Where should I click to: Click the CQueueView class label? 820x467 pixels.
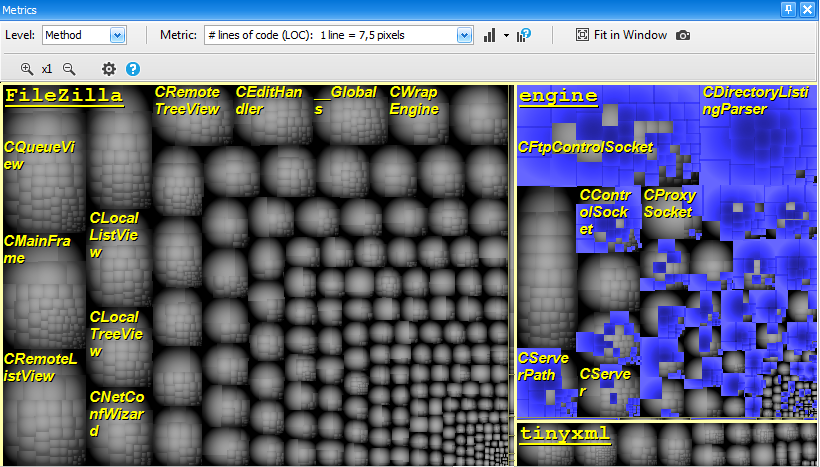pyautogui.click(x=39, y=155)
